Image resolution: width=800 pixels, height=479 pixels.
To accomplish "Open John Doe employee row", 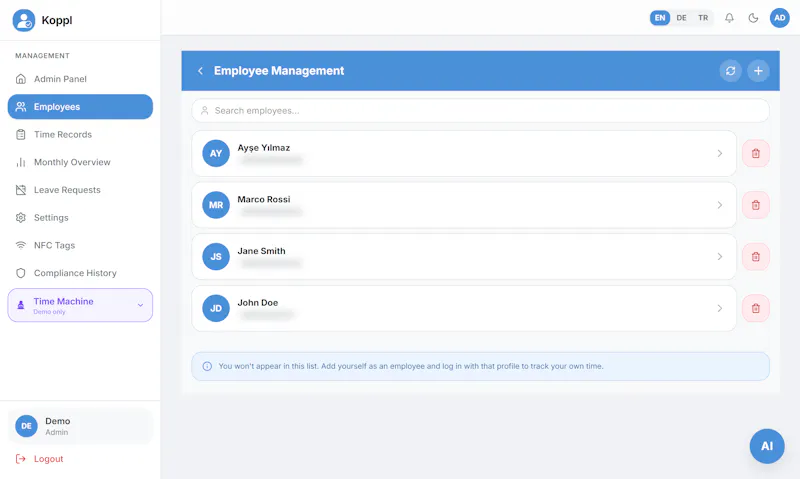I will tap(464, 309).
